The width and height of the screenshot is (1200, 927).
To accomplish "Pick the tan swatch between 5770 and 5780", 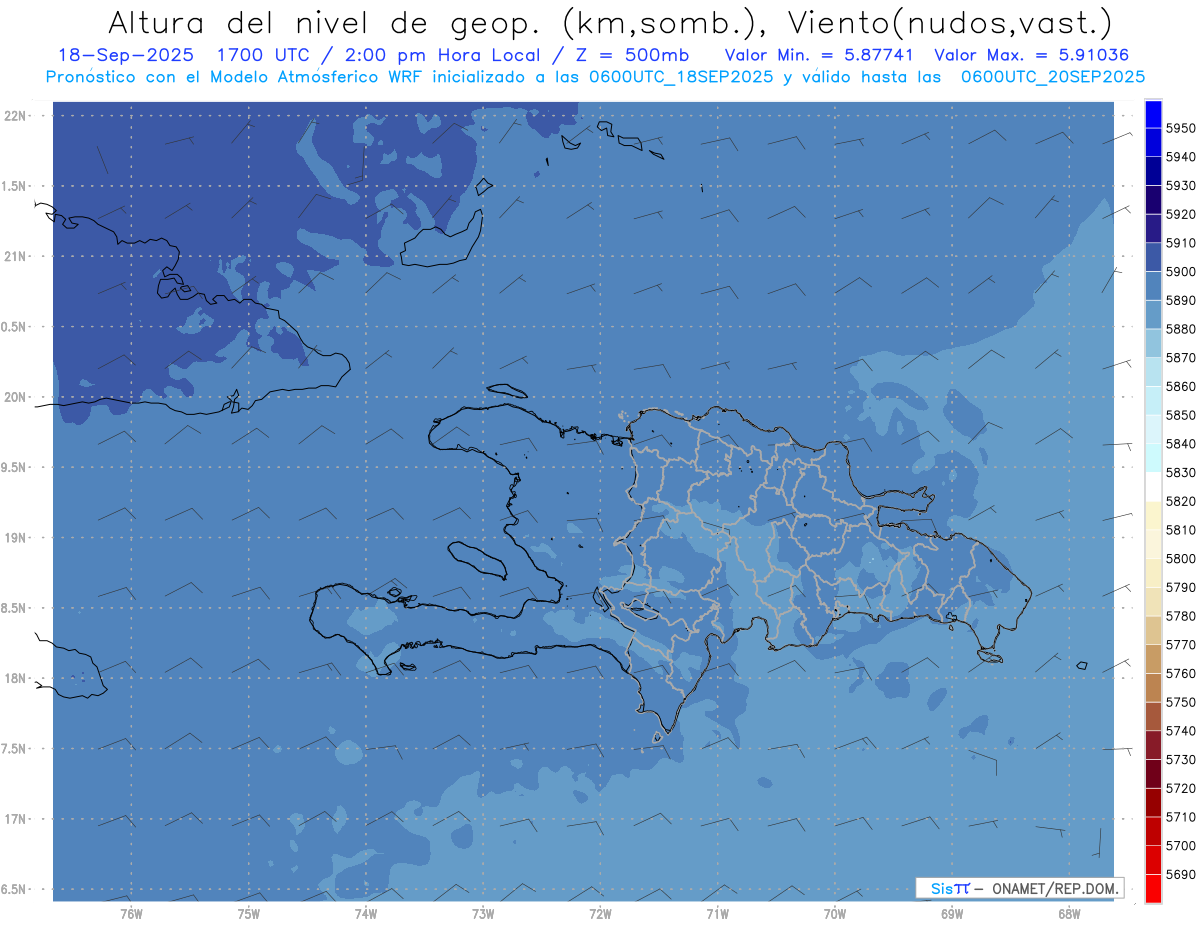I will point(1153,630).
